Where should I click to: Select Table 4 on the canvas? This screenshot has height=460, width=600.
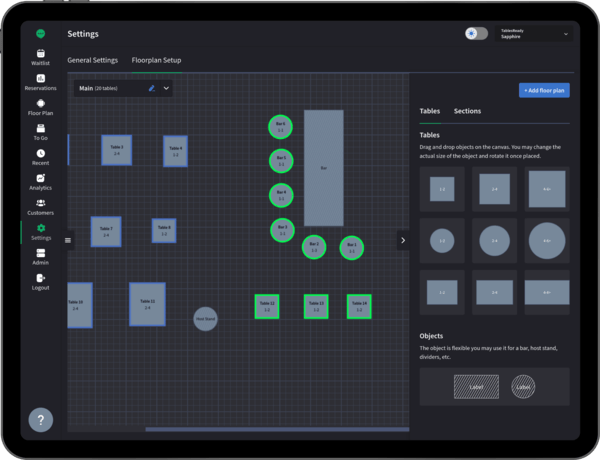176,151
